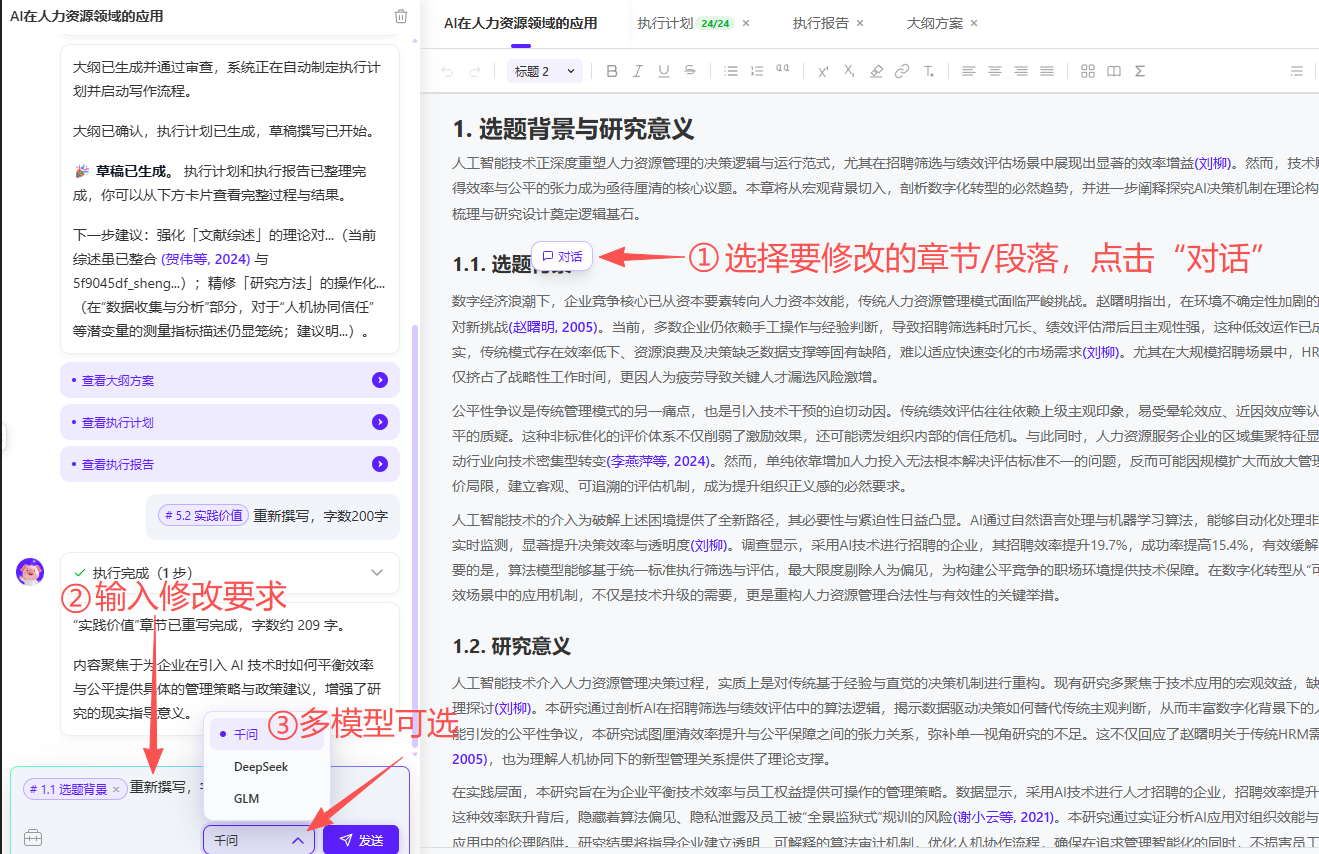Align text center
The width and height of the screenshot is (1319, 854).
(994, 71)
